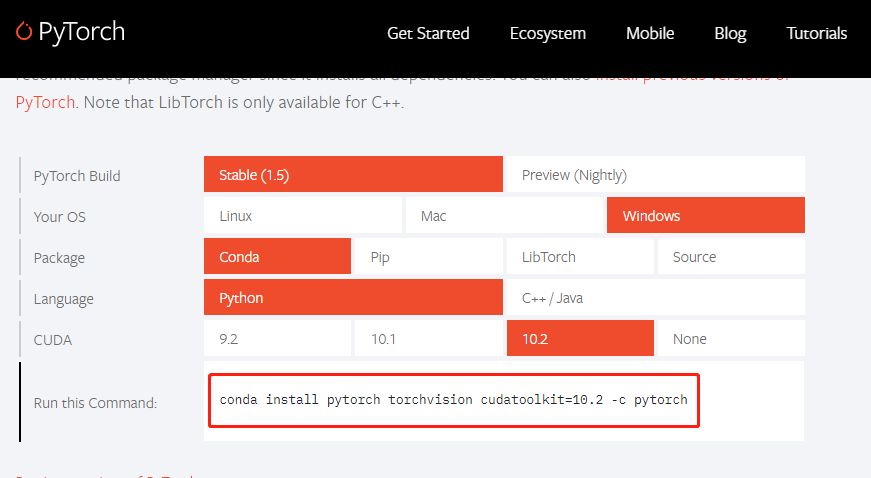Select the Conda package option
This screenshot has width=871, height=478.
(x=277, y=256)
